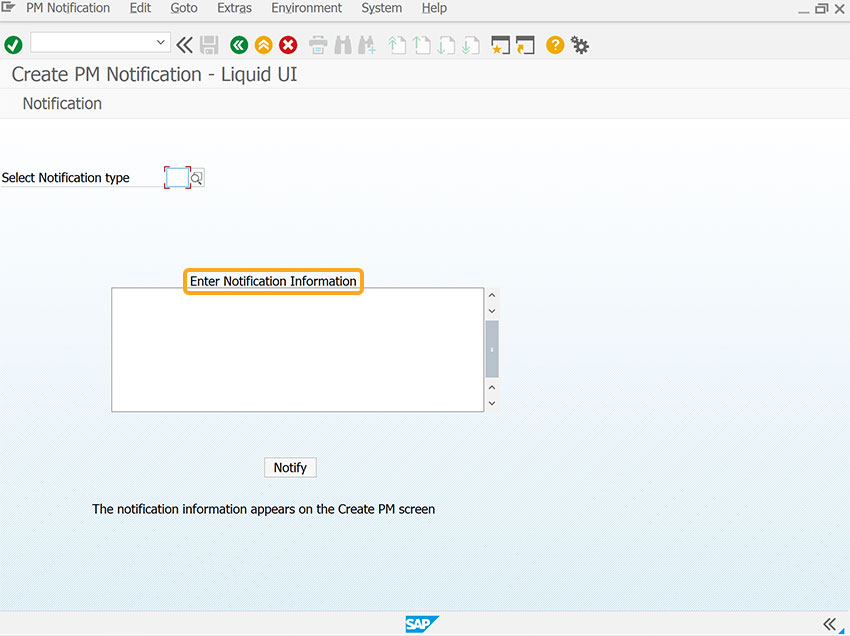
Task: Click the text area's scrollbar thumb
Action: (492, 349)
